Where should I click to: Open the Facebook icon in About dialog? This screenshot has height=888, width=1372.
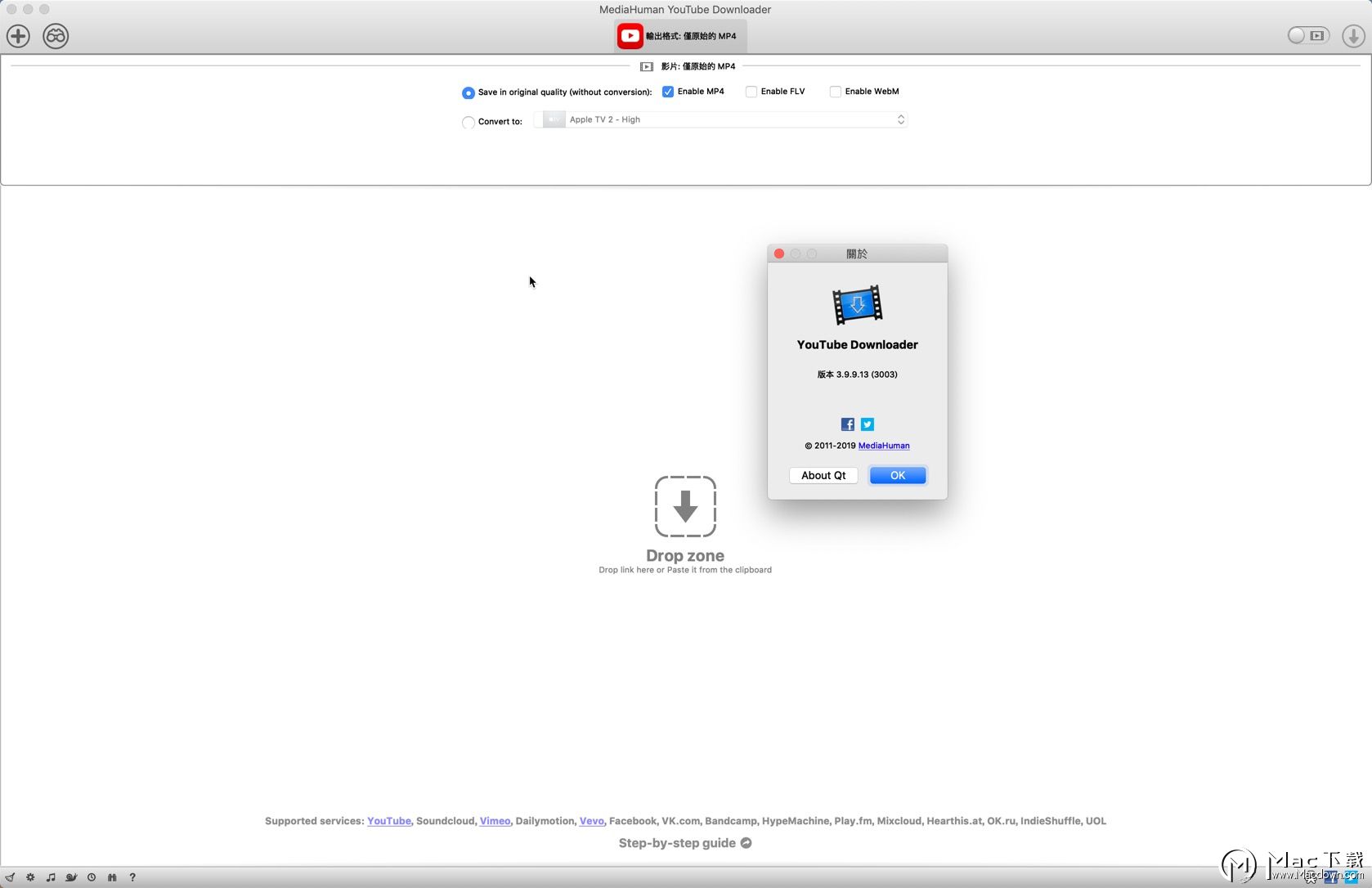pos(848,424)
